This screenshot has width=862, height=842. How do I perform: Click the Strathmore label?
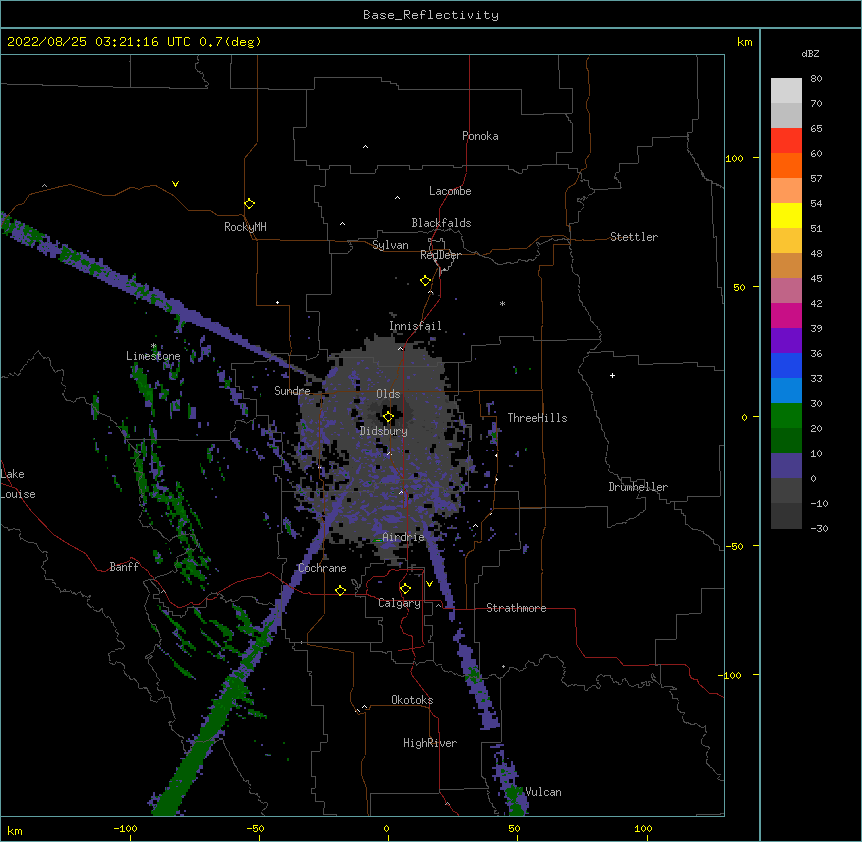(516, 608)
